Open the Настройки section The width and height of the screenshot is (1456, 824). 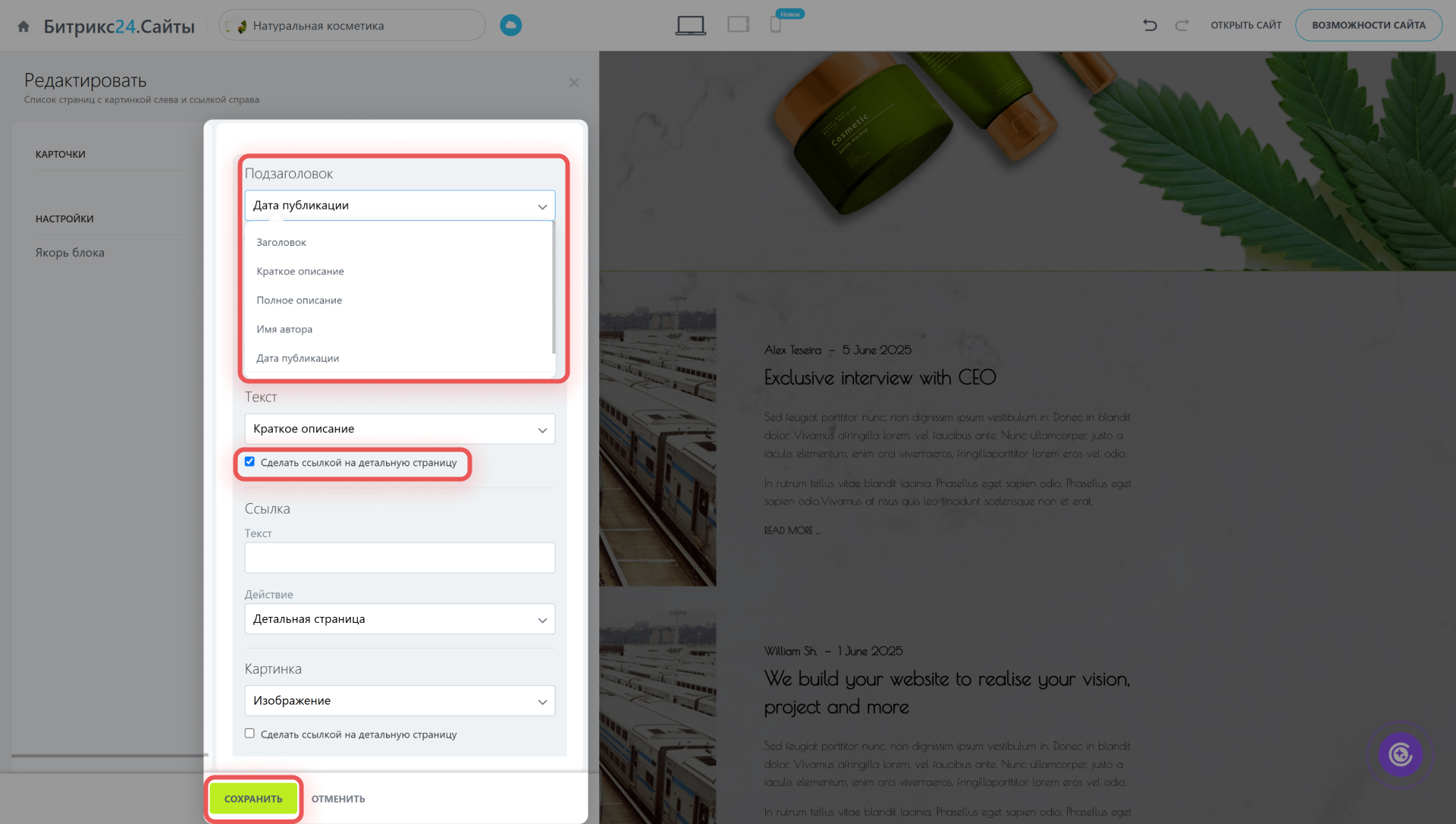[64, 219]
